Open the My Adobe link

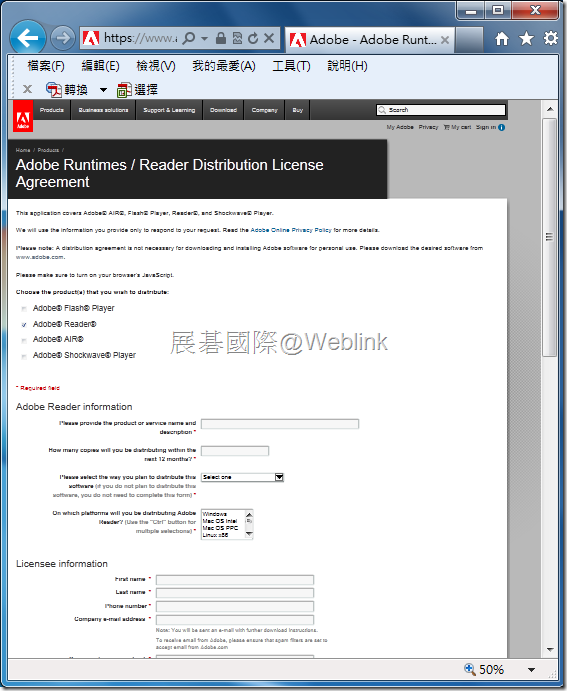point(400,127)
